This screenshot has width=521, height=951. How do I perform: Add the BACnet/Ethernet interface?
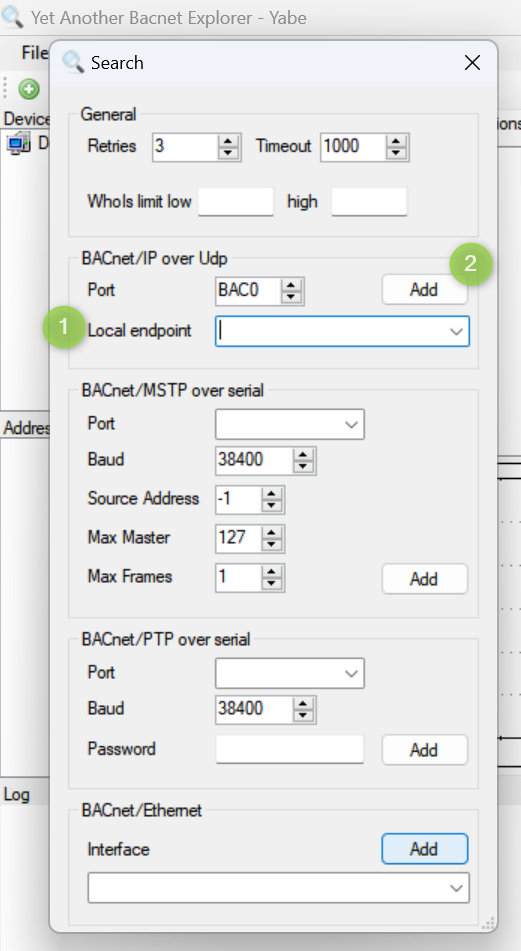pyautogui.click(x=425, y=849)
